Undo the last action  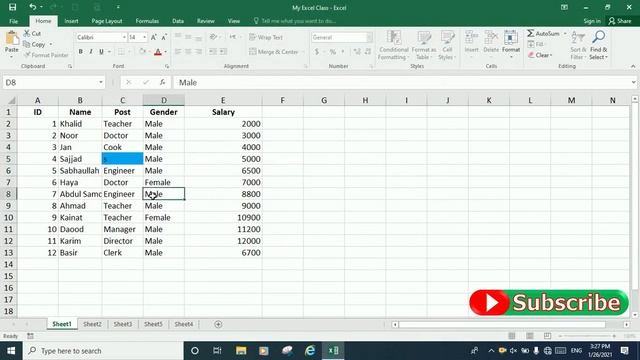[33, 7]
